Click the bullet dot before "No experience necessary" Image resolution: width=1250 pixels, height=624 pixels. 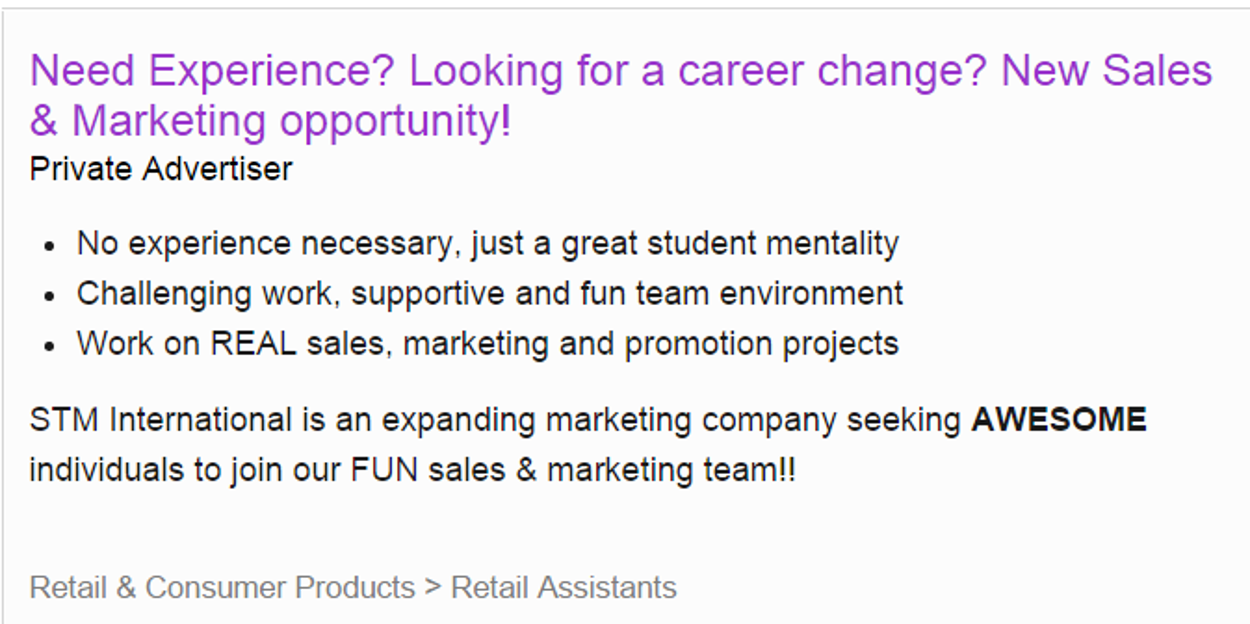50,246
